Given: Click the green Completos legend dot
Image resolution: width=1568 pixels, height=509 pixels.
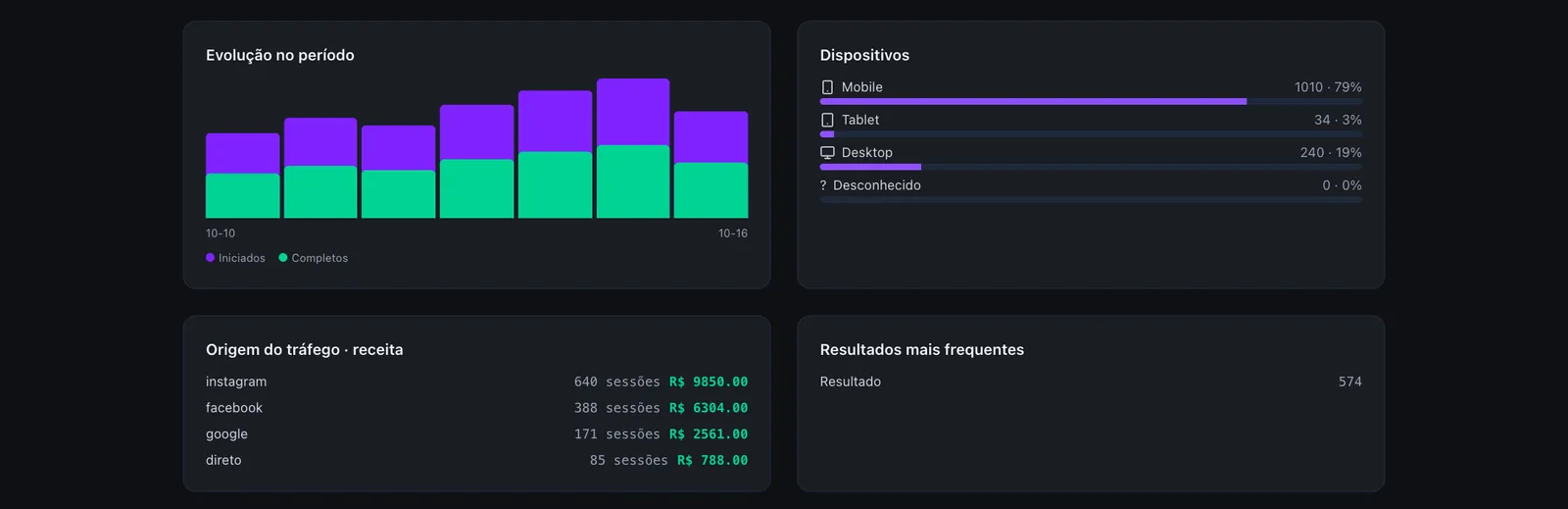Looking at the screenshot, I should pos(283,258).
